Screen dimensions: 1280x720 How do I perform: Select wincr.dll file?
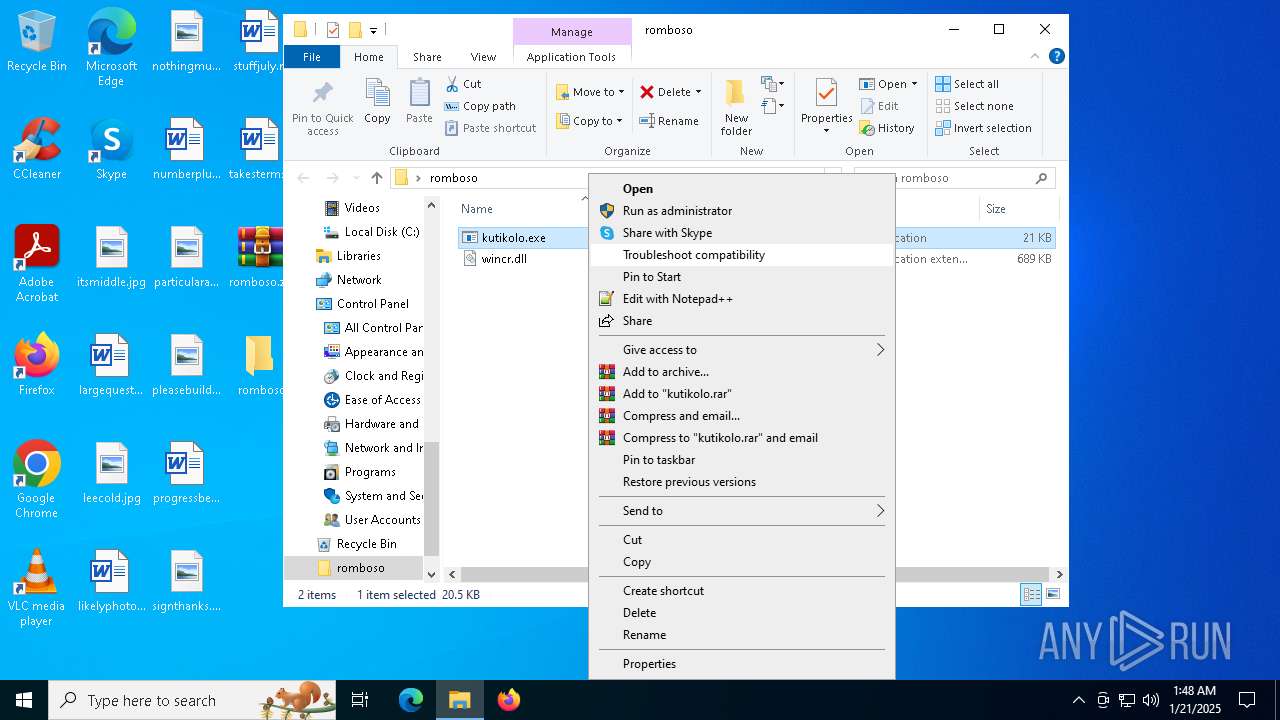tap(503, 259)
